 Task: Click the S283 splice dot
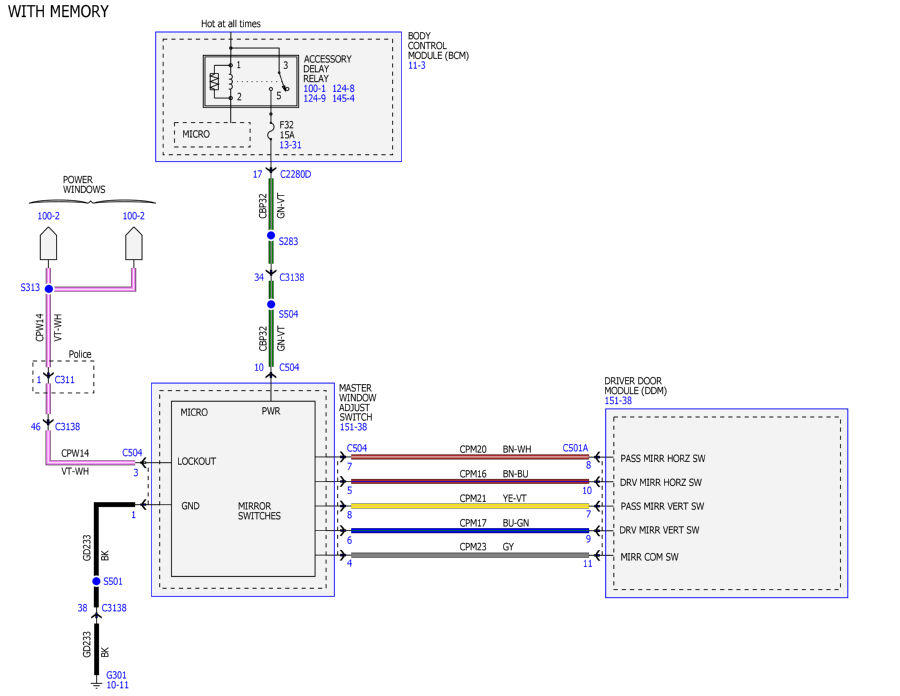coord(271,235)
